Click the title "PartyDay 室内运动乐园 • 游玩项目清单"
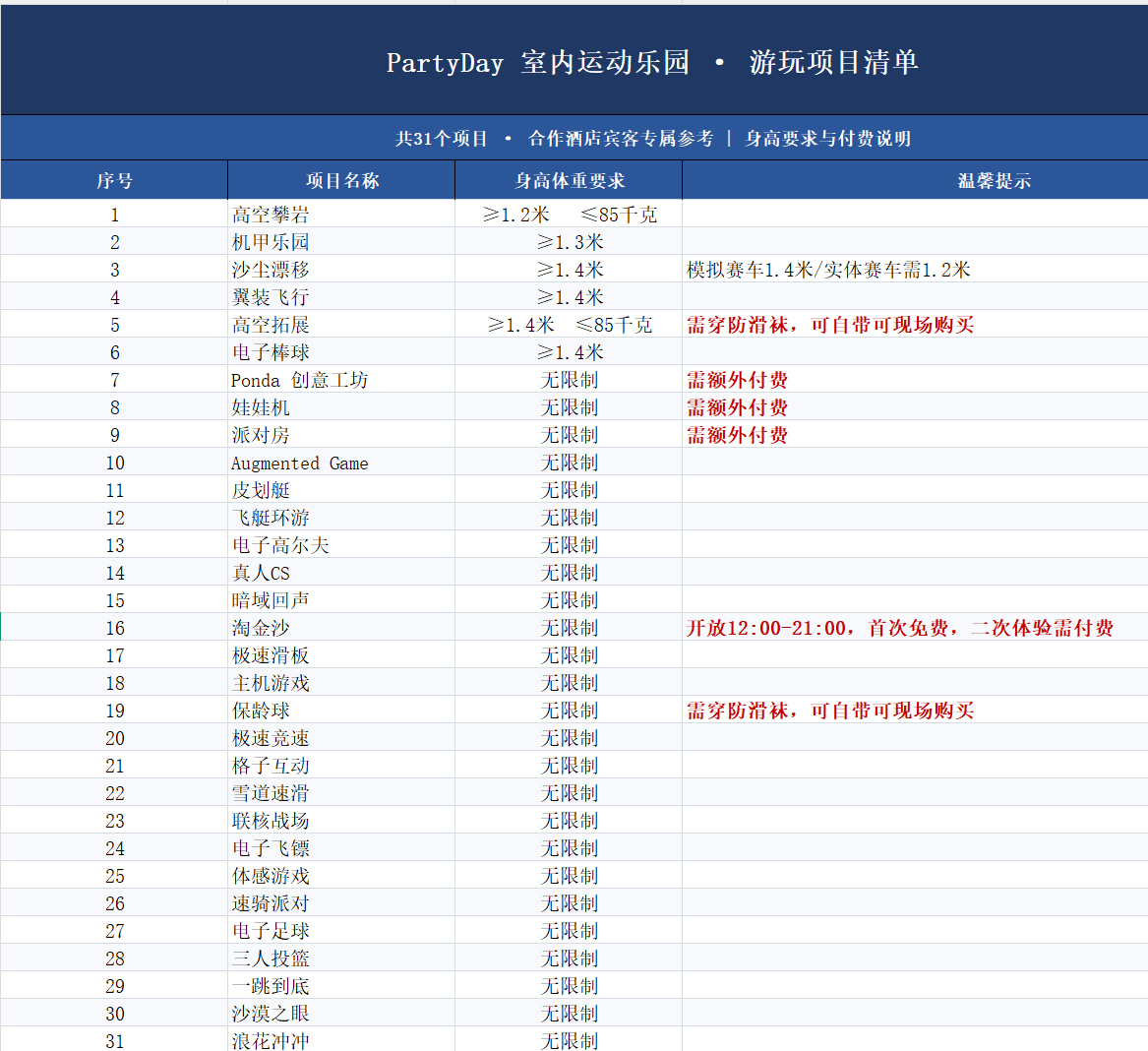 click(651, 62)
